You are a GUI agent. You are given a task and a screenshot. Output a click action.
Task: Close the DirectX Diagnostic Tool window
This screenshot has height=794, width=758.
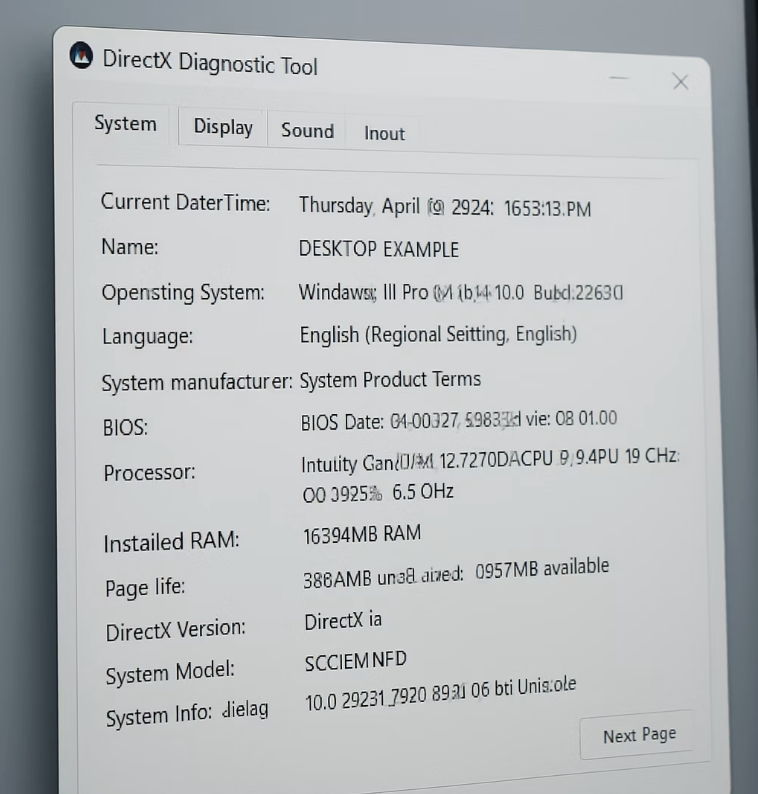click(x=680, y=81)
